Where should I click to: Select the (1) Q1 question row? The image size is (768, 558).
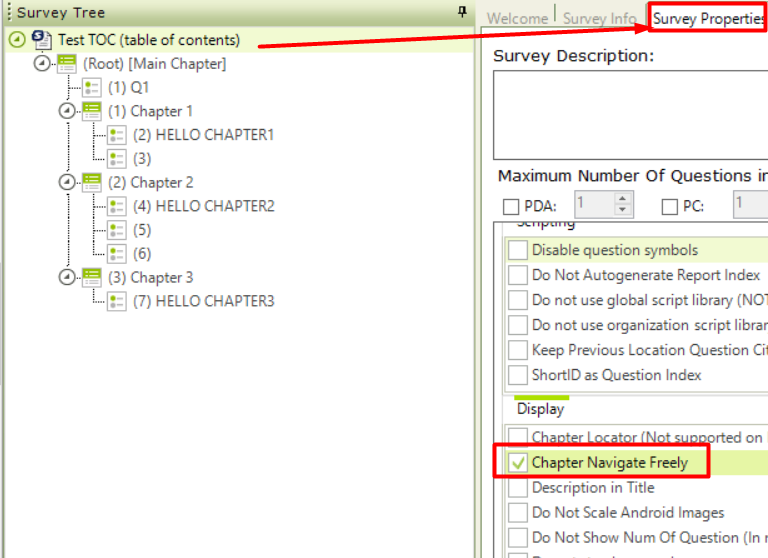tap(128, 88)
